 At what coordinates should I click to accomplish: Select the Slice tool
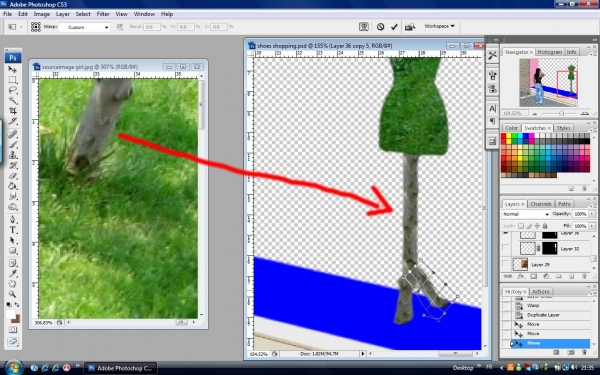(x=13, y=121)
